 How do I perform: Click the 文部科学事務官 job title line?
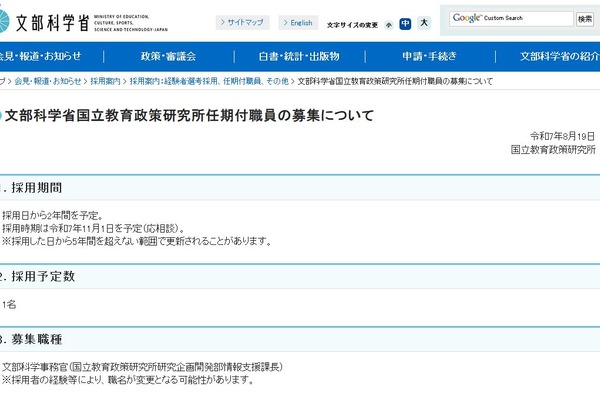142,367
